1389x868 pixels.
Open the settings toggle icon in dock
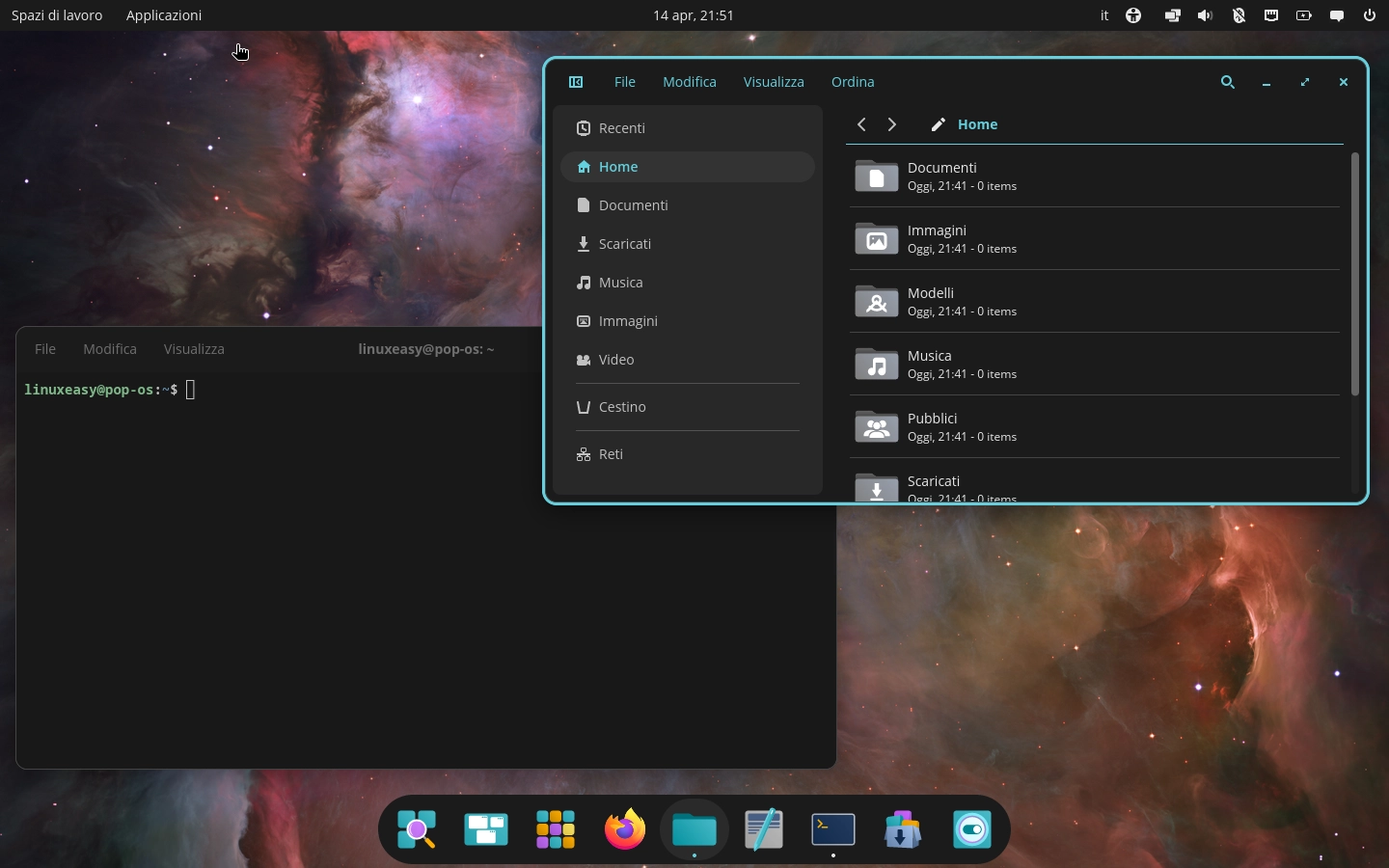point(972,827)
